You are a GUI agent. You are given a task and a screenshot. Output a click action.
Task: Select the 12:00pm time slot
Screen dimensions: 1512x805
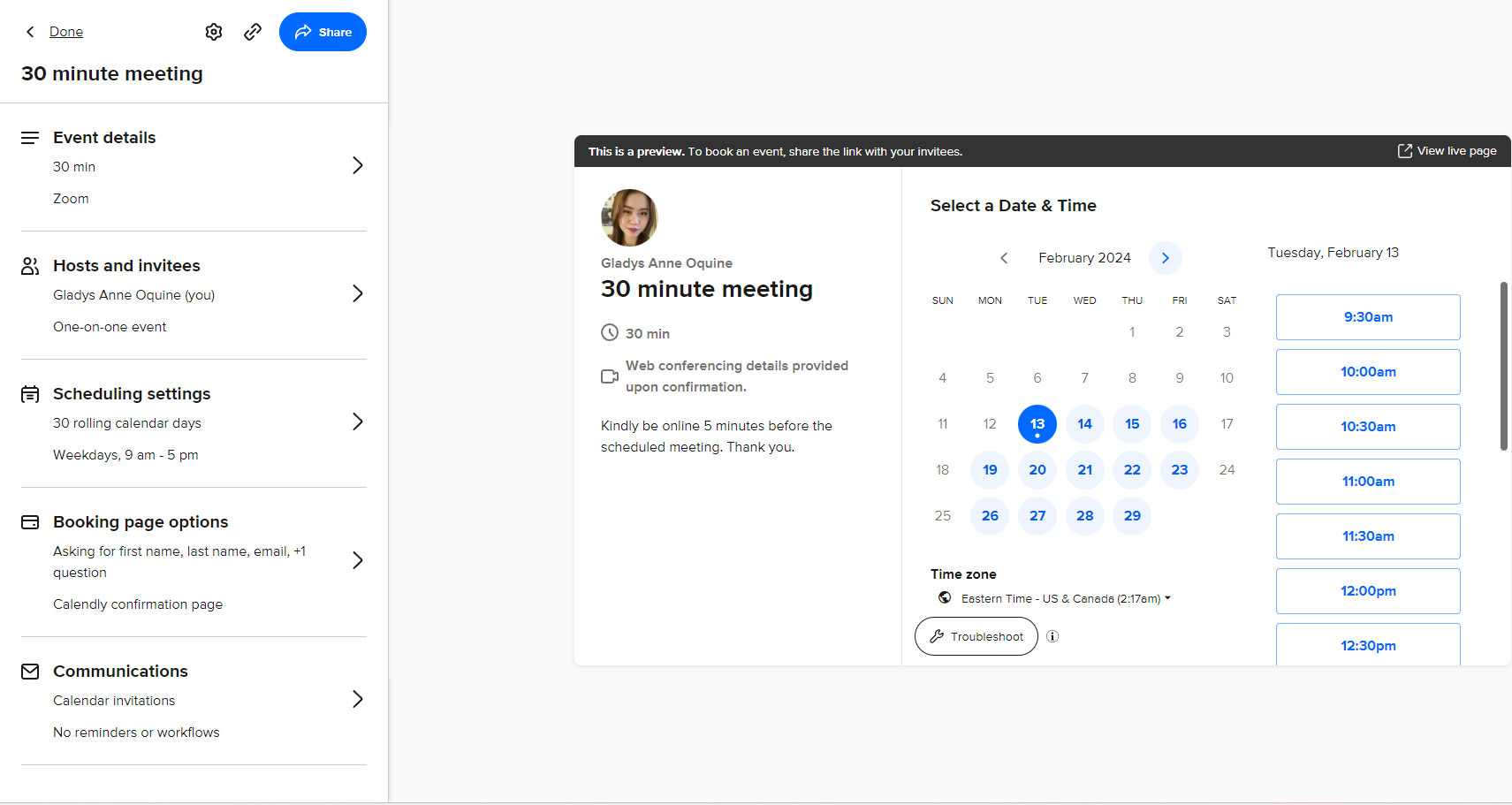click(1368, 591)
